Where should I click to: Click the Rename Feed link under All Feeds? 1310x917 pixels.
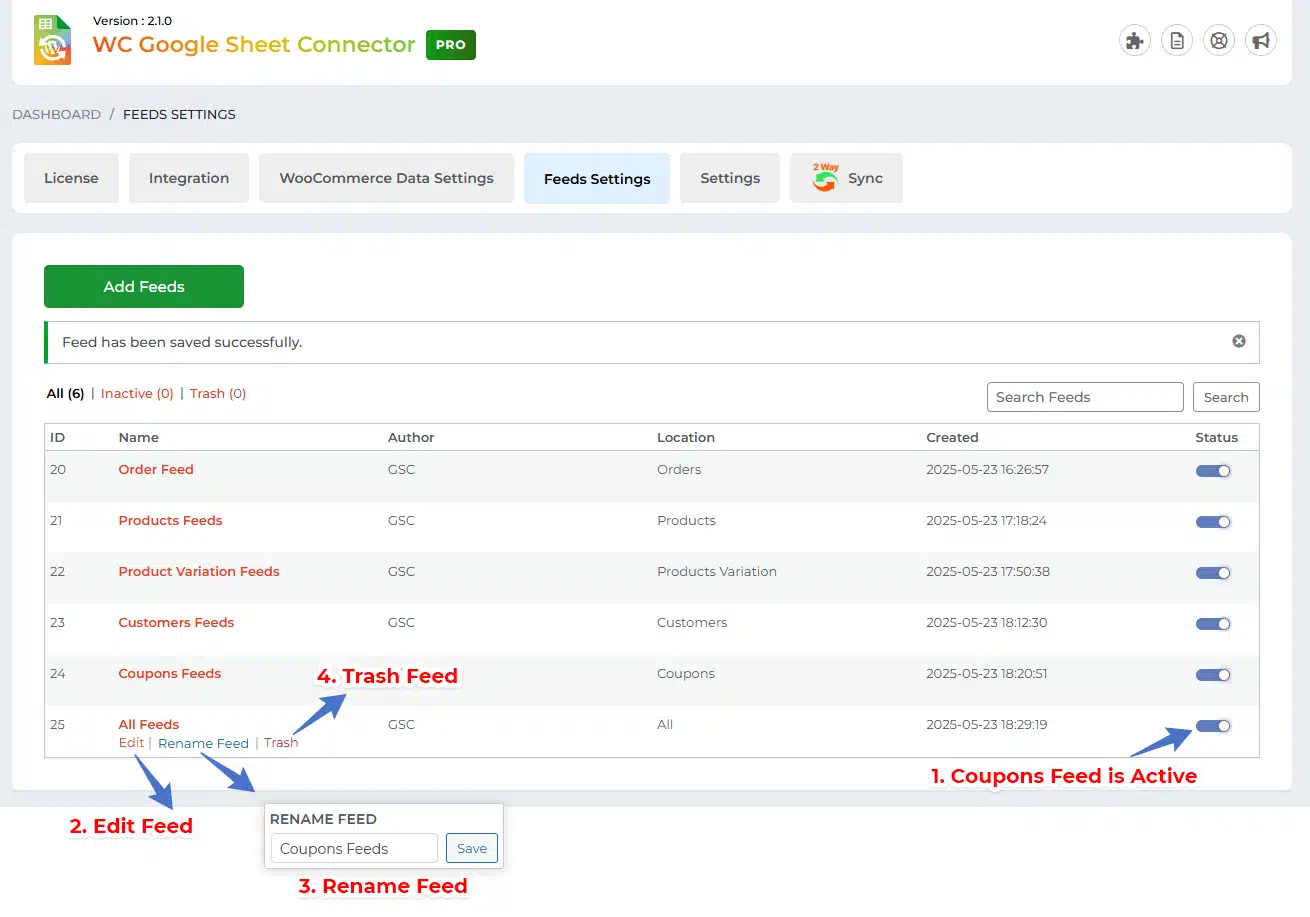coord(203,743)
